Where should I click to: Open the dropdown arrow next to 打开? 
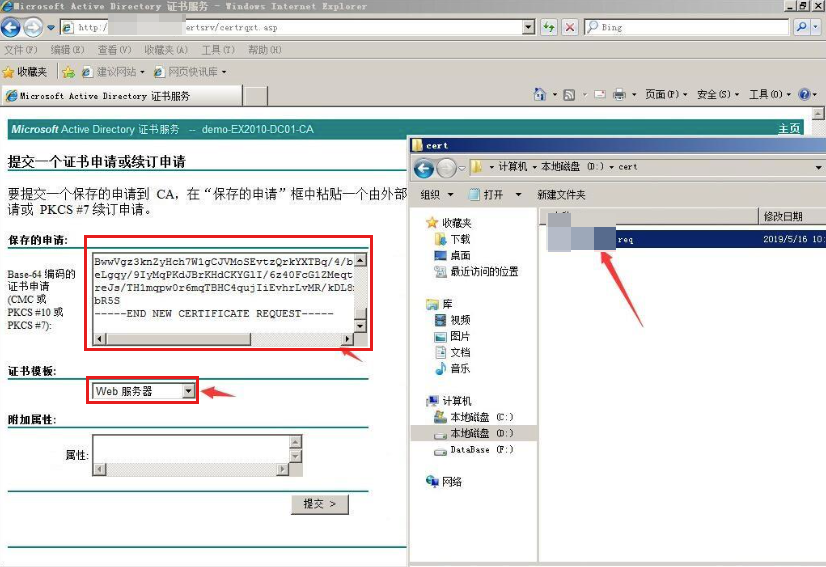pyautogui.click(x=518, y=195)
